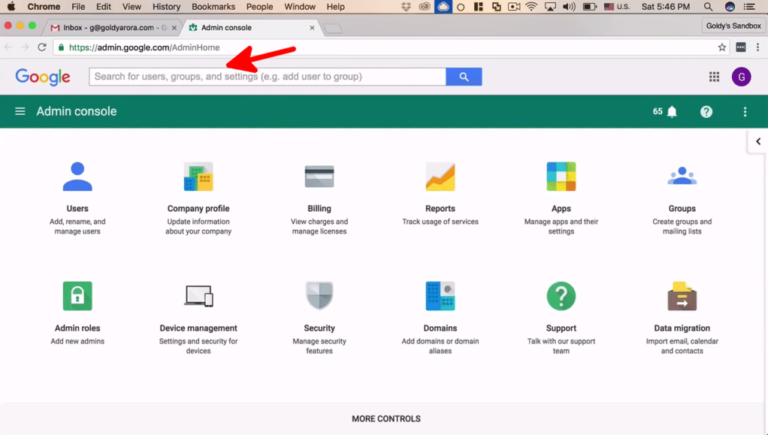Screen dimensions: 768x435
Task: Open the Bookmarks menu
Action: pos(213,7)
